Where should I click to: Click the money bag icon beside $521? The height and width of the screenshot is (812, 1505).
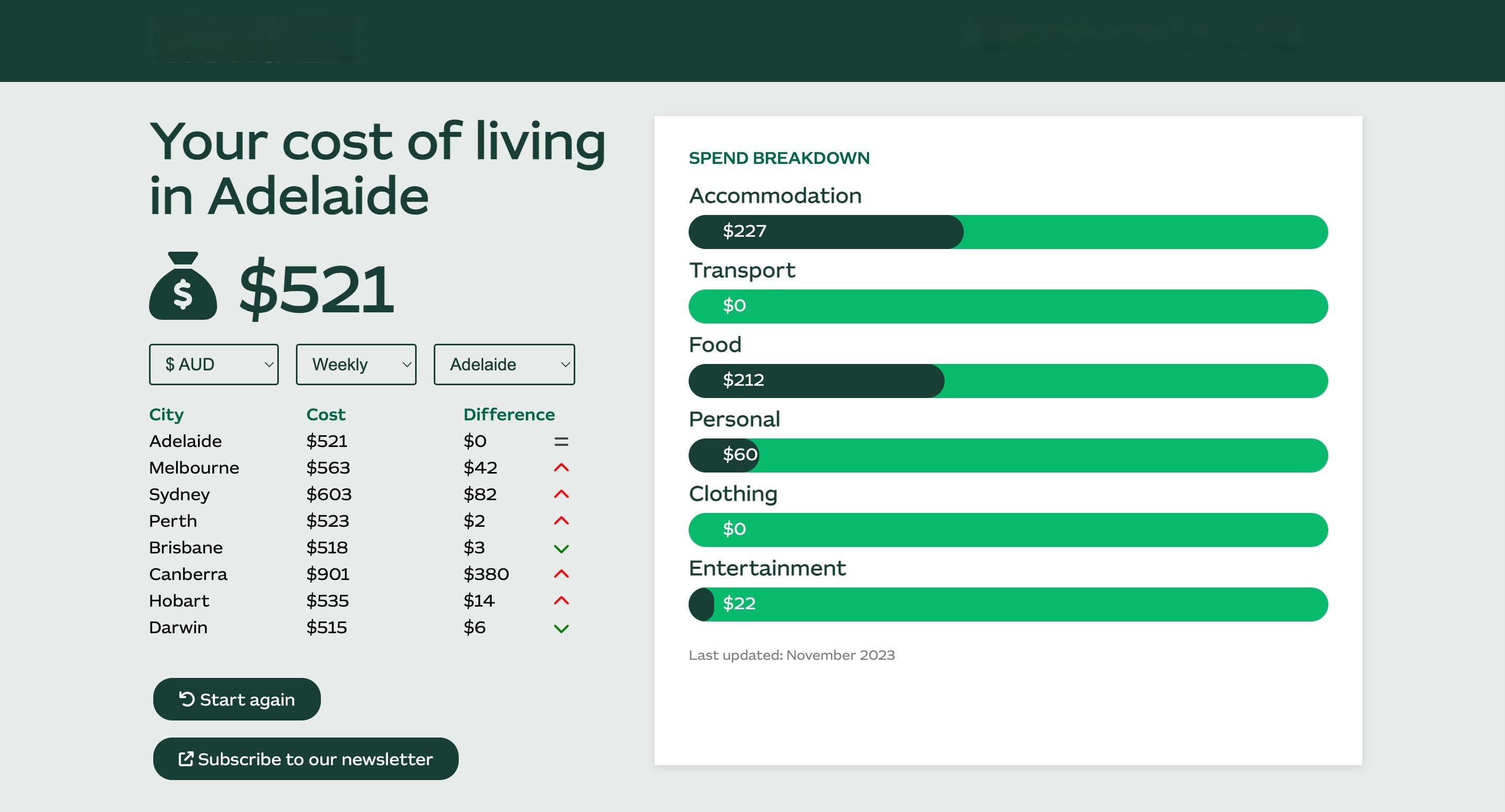(183, 286)
